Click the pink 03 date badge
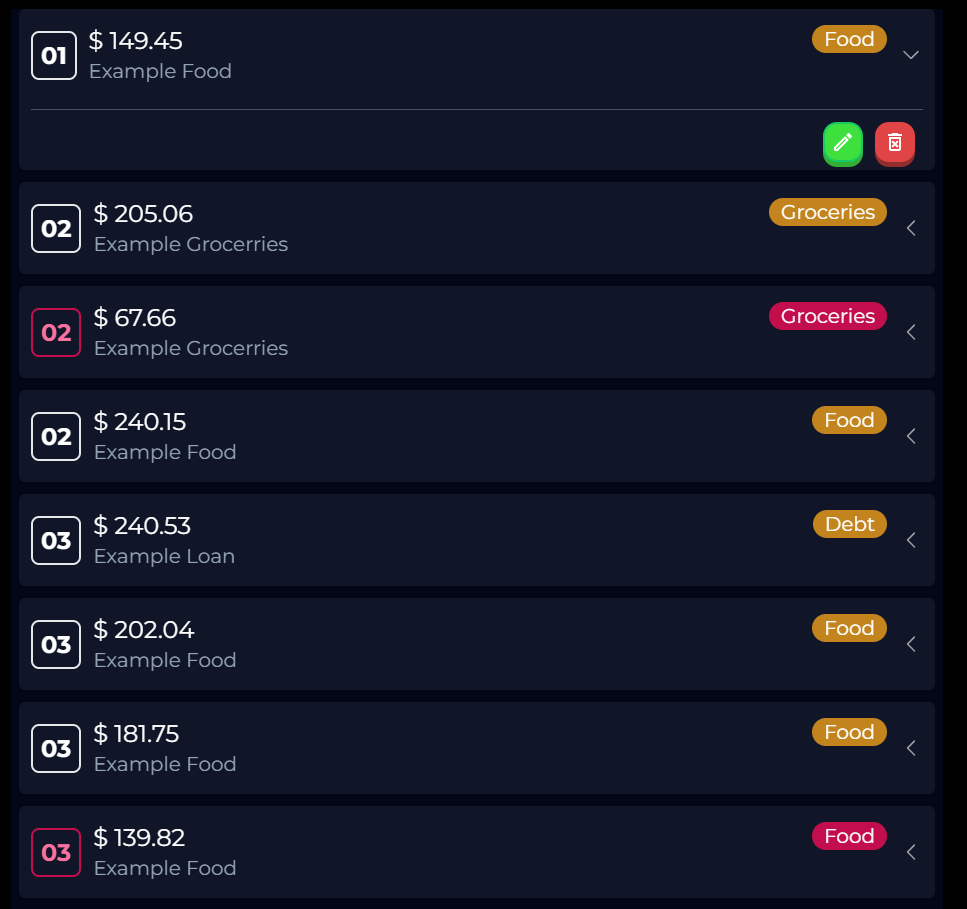The height and width of the screenshot is (909, 967). tap(56, 852)
